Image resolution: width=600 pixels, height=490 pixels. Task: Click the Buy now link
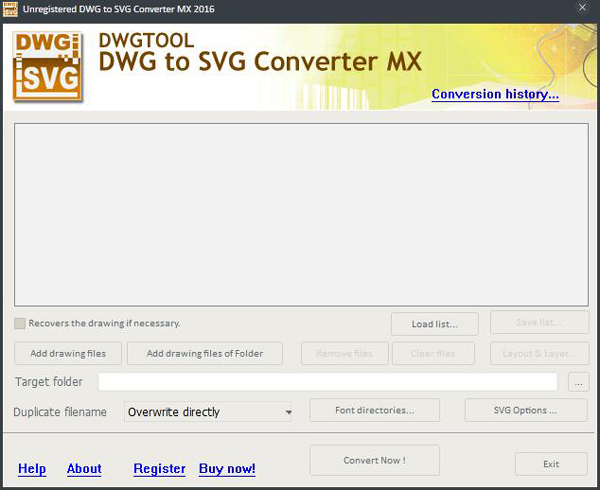pos(227,469)
